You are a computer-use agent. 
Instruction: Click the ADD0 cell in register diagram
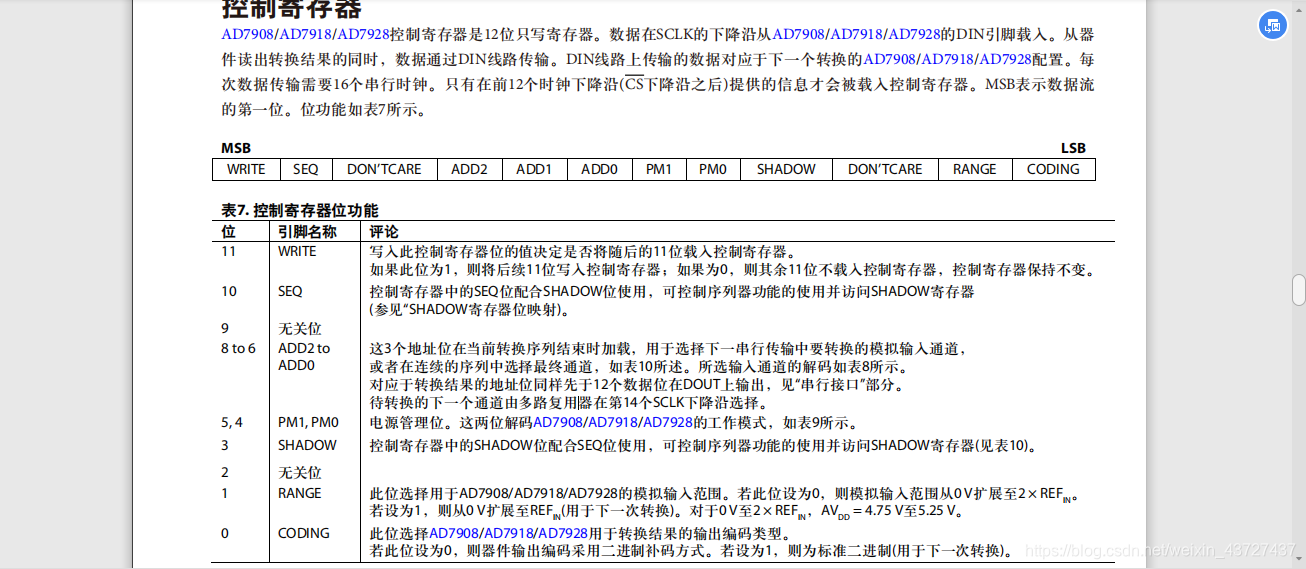(x=599, y=169)
